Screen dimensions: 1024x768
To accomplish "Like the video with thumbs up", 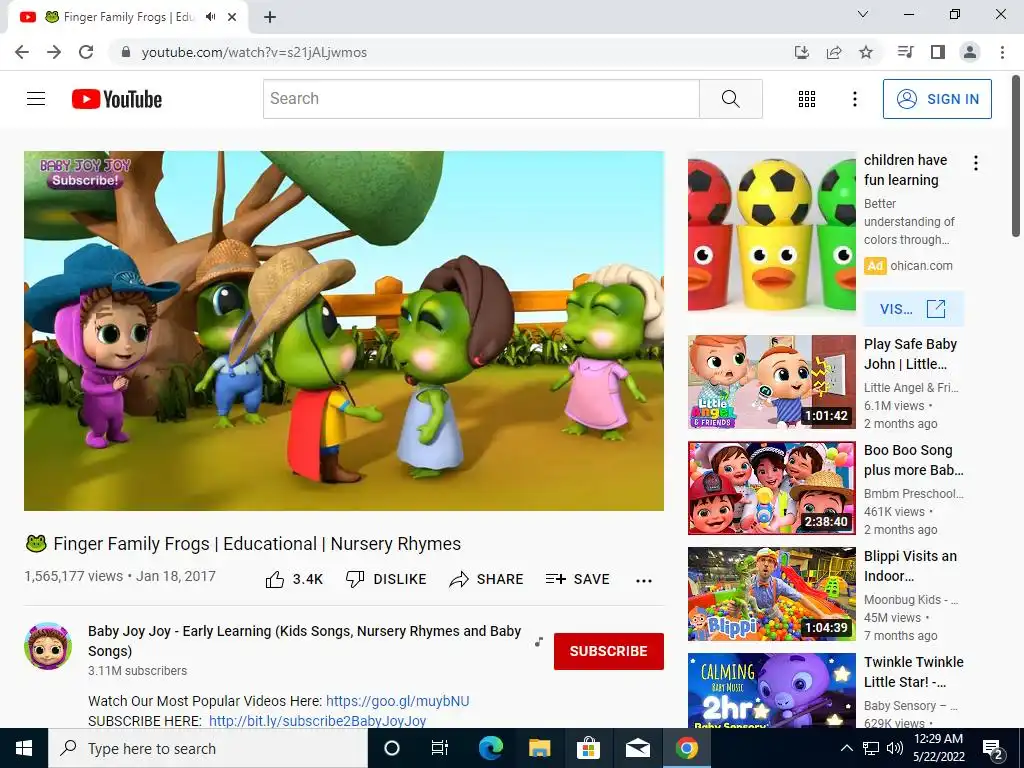I will point(294,579).
